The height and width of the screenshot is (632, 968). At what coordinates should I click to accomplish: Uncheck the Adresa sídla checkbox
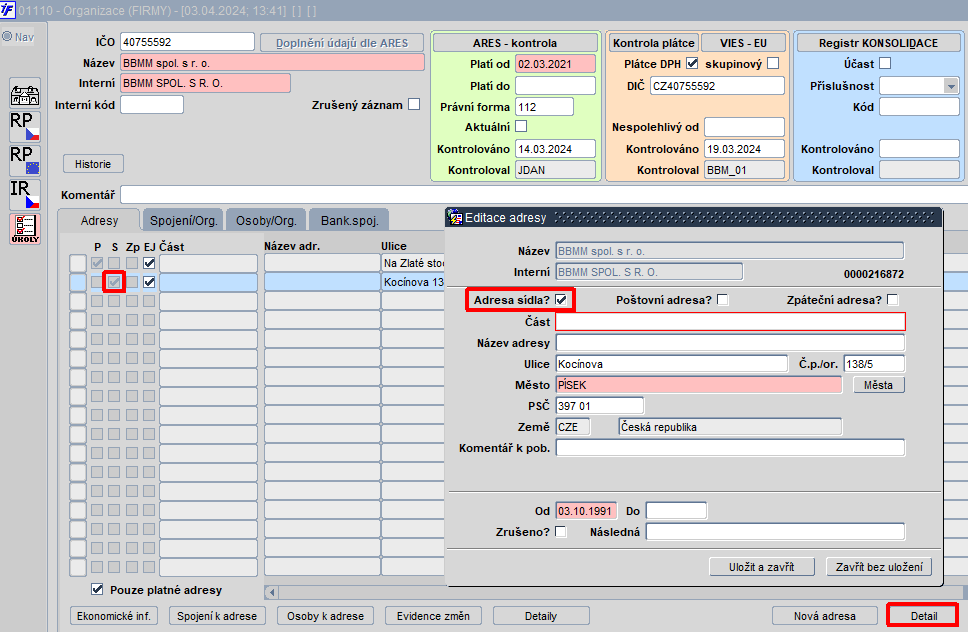(x=561, y=299)
